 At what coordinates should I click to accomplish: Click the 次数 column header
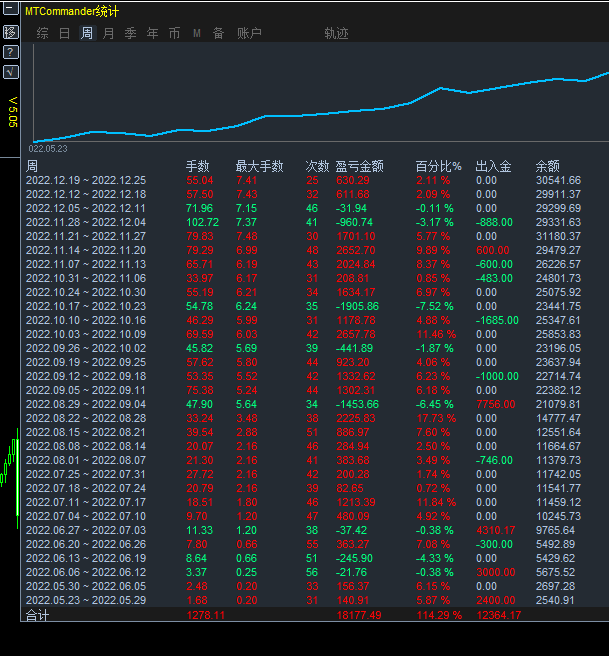click(317, 166)
